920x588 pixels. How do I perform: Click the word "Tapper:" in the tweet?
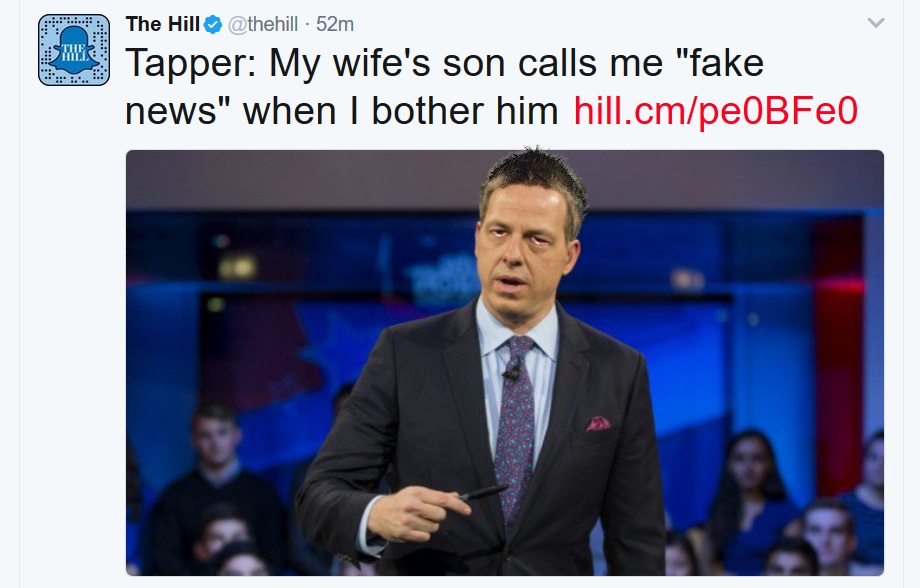click(192, 65)
